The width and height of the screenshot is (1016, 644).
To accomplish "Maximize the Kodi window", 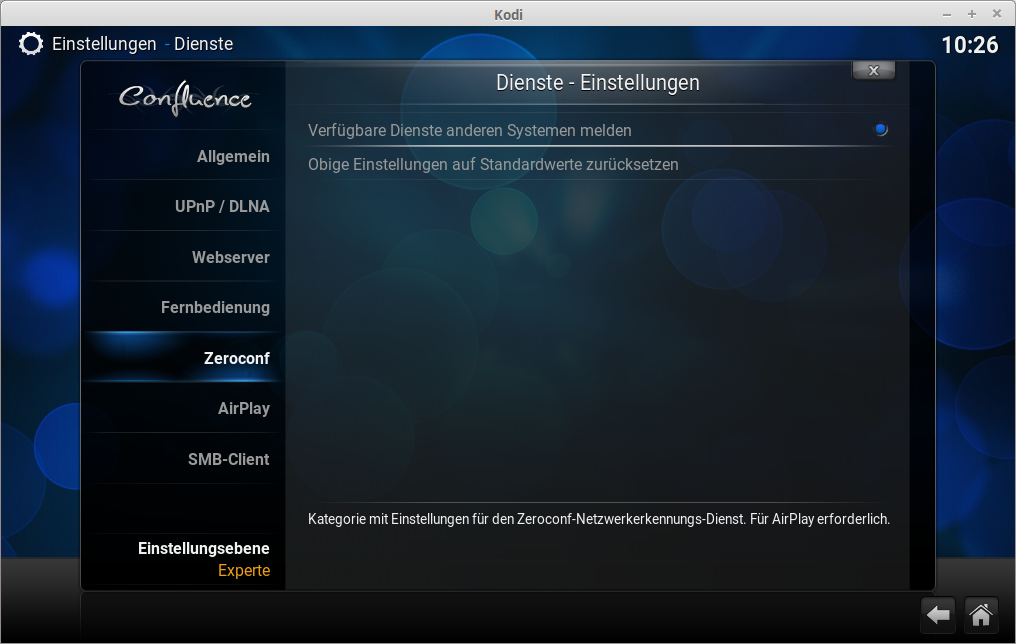I will (971, 14).
